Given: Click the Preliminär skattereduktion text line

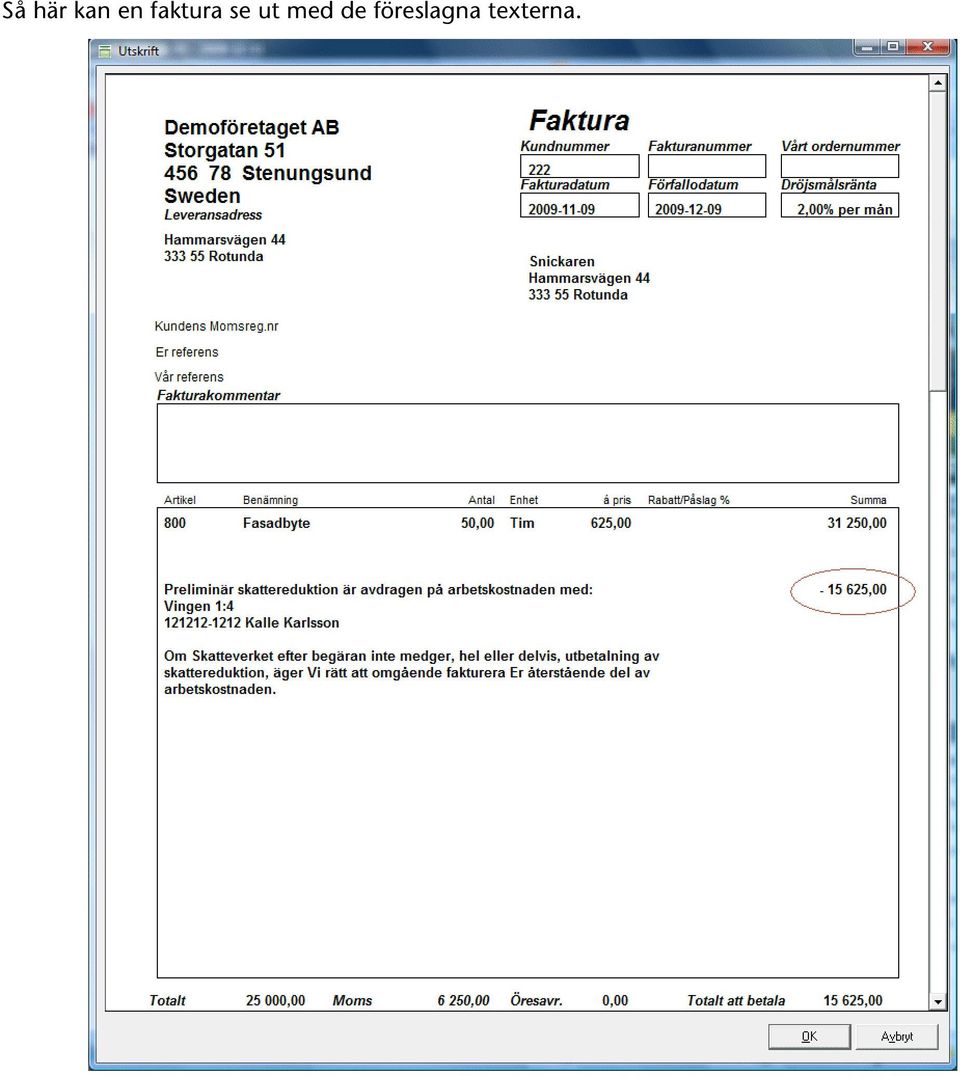Looking at the screenshot, I should pos(378,590).
